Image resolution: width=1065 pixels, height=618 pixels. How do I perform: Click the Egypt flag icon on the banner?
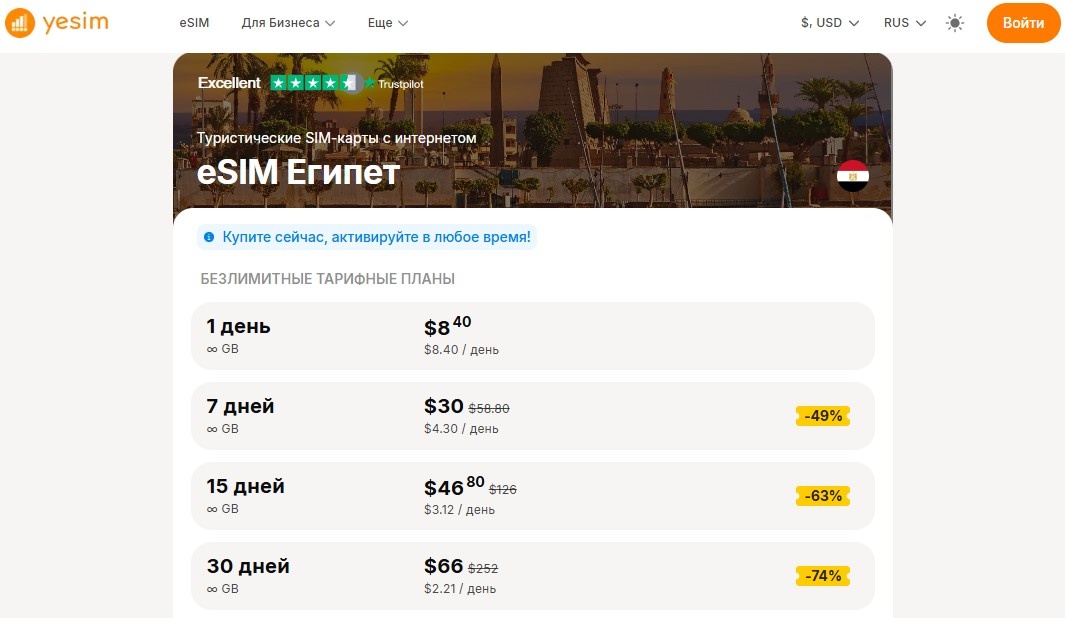(853, 174)
